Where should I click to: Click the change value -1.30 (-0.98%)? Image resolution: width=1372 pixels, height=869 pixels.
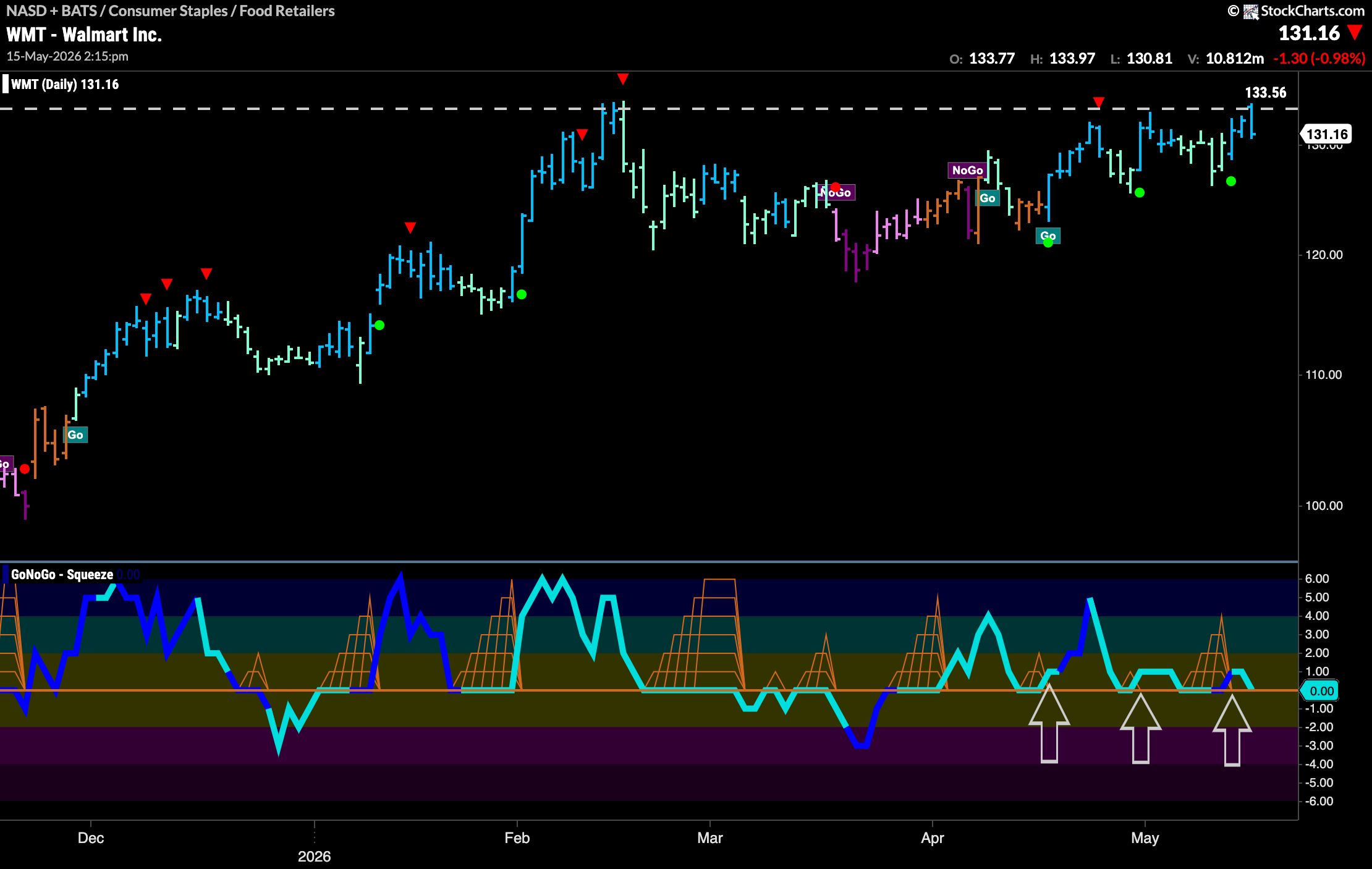1319,59
